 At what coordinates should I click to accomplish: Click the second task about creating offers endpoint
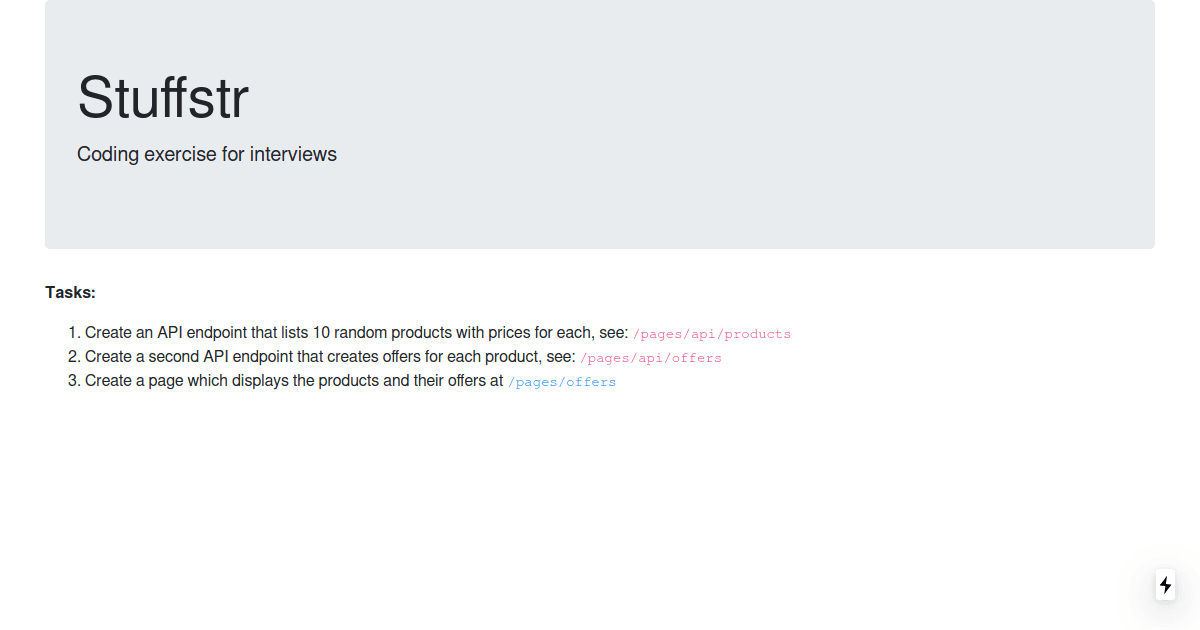[403, 357]
